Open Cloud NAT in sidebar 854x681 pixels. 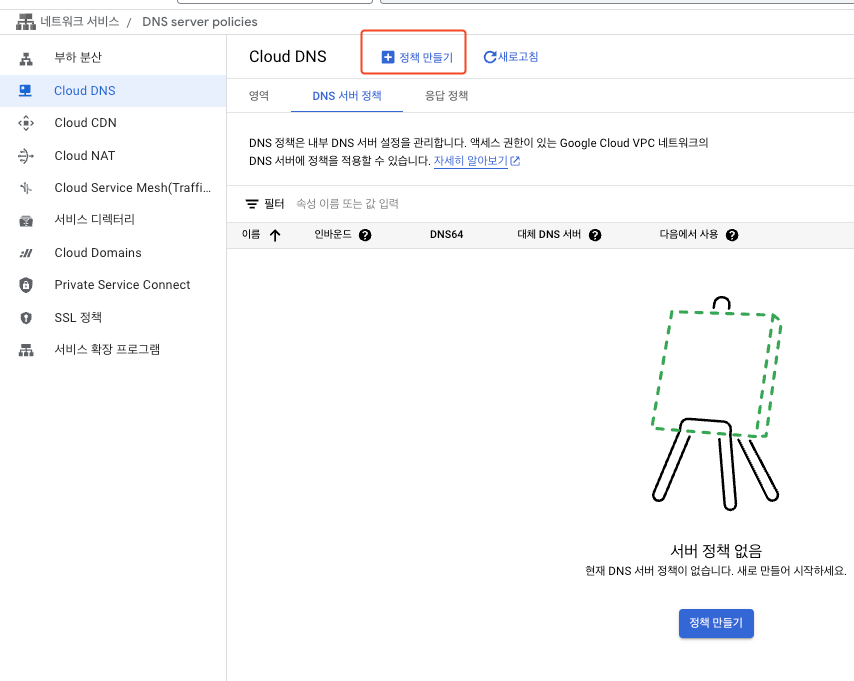[84, 156]
